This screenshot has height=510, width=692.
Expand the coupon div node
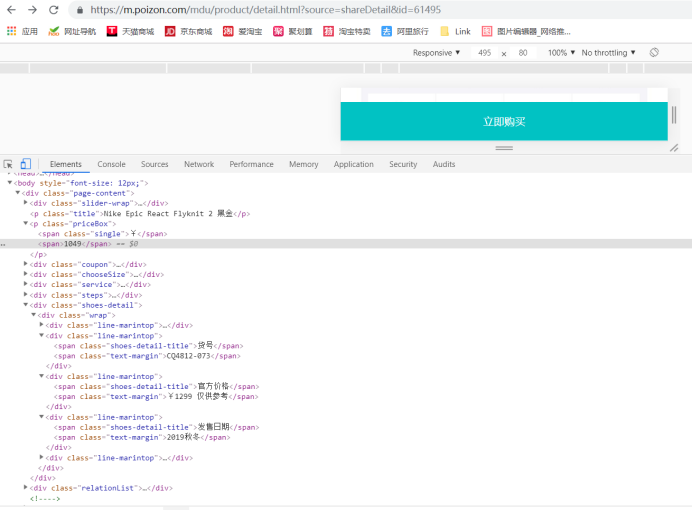tap(26, 264)
